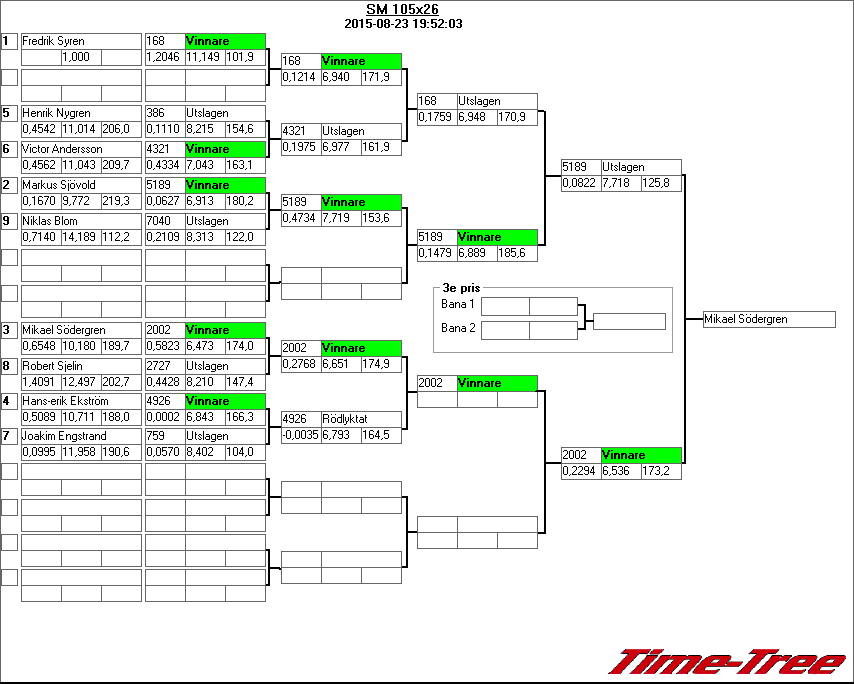Select the reaction time cell 1,4091
Screen dimensions: 854x684
point(41,381)
